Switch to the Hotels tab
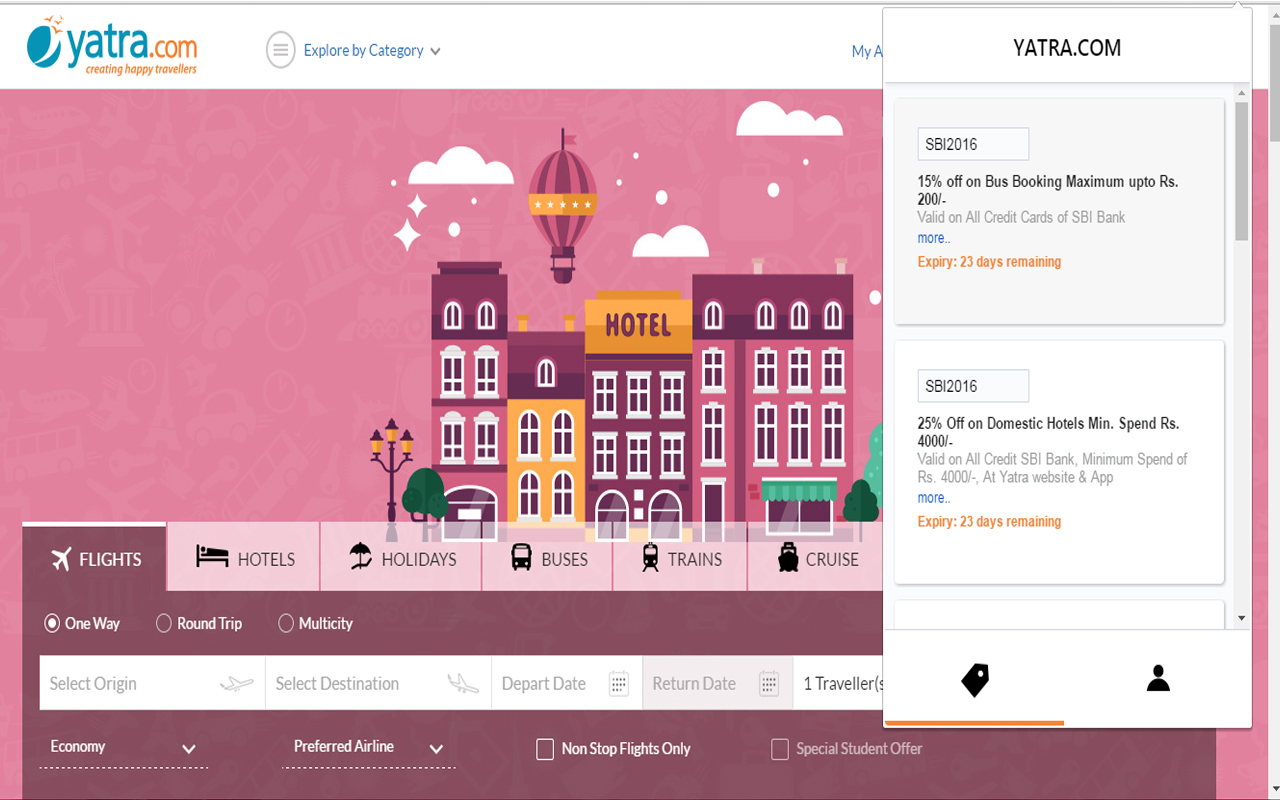Viewport: 1280px width, 800px height. pos(244,558)
